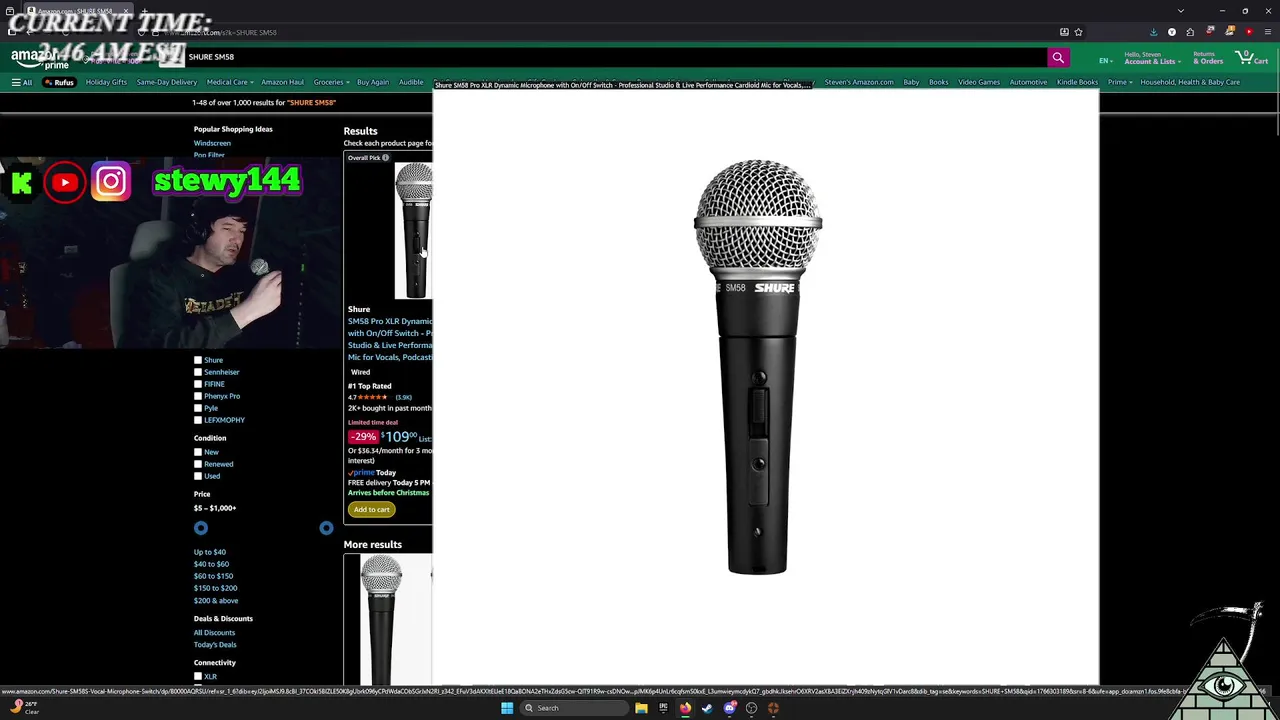Open Today's Deals filter link
This screenshot has width=1280, height=720.
pos(215,644)
